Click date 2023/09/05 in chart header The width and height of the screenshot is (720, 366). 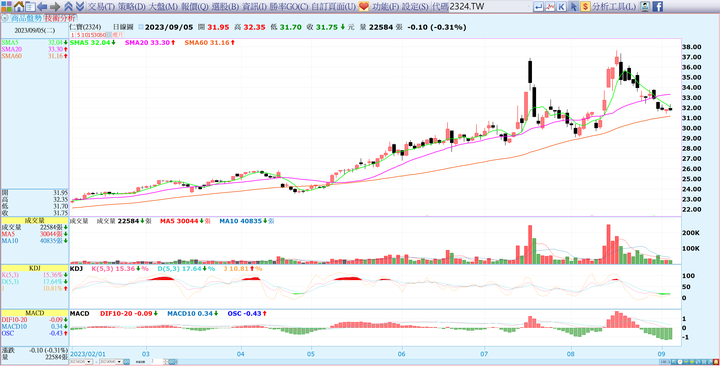click(169, 27)
